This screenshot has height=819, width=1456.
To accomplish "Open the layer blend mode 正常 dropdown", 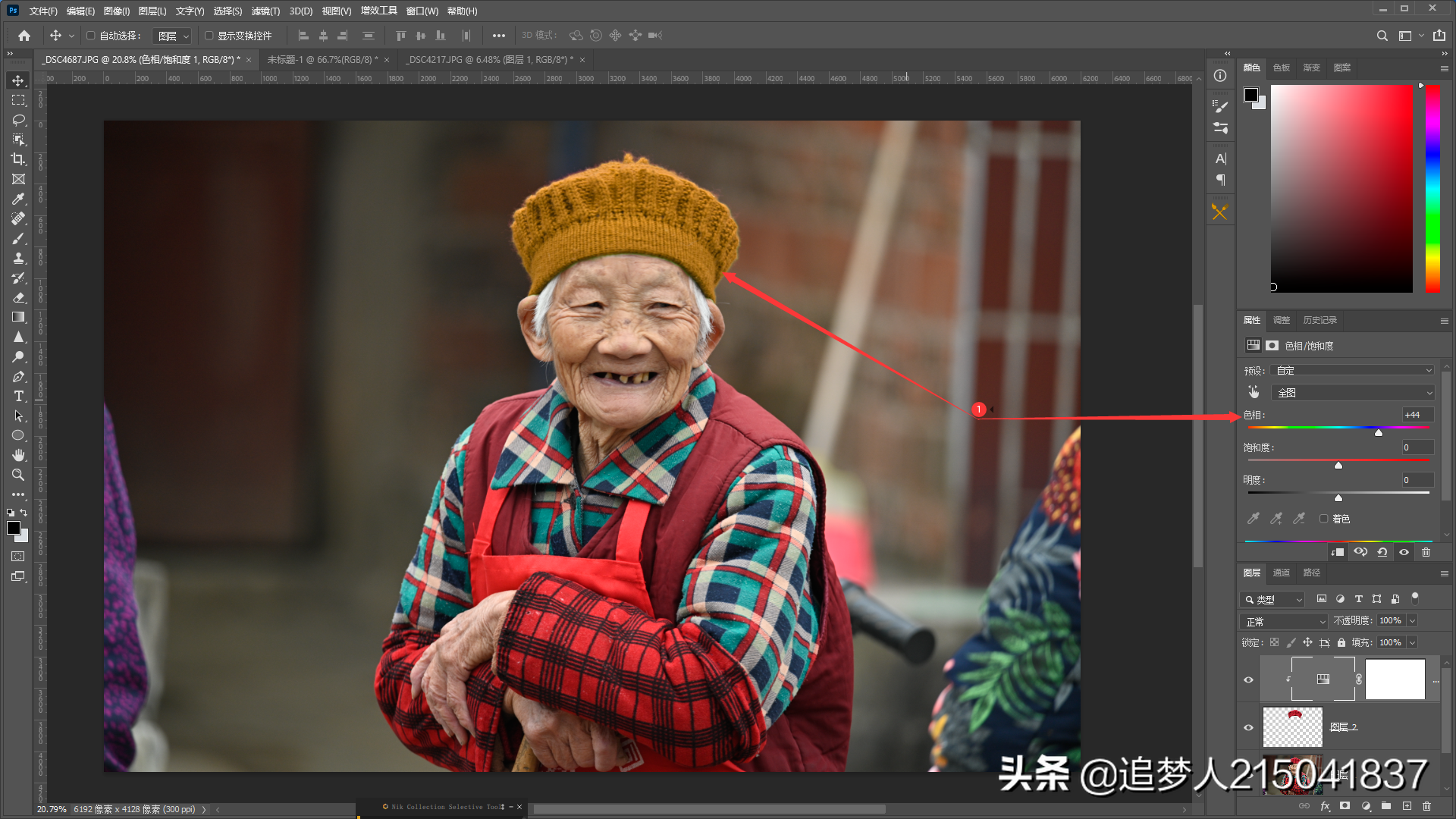I will (x=1285, y=621).
